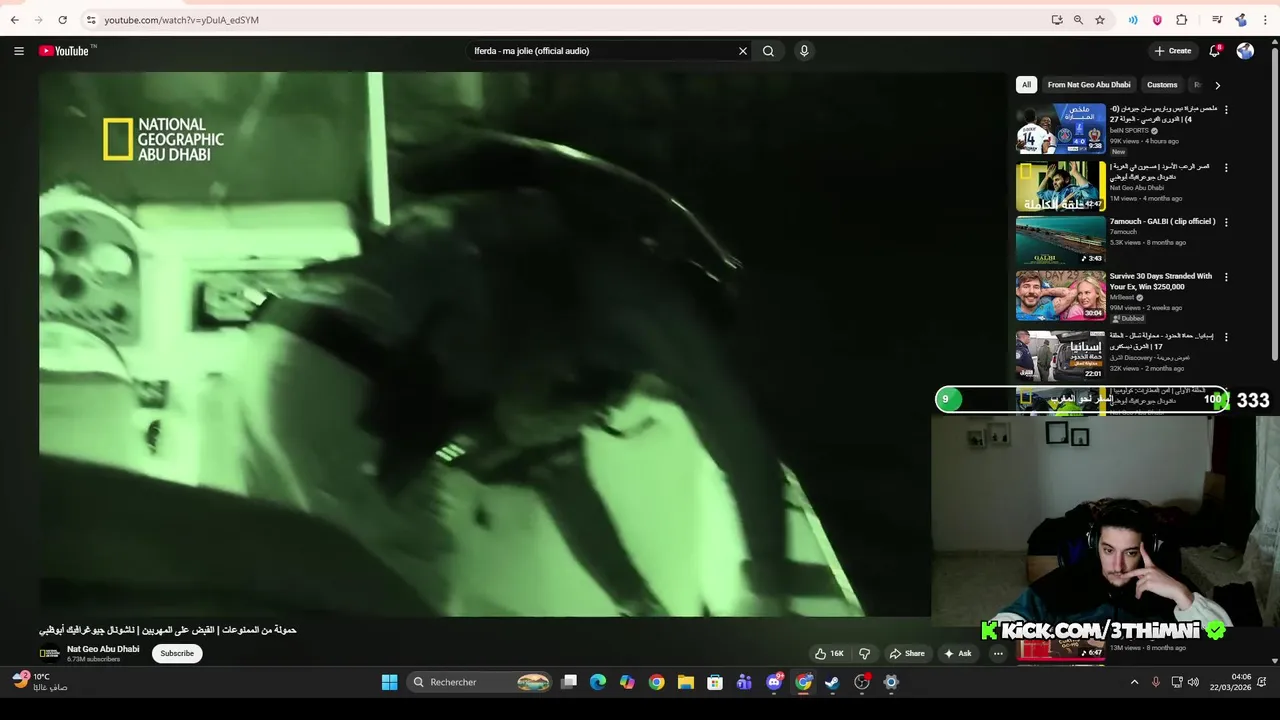This screenshot has width=1280, height=720.
Task: Open the YouTube account avatar menu
Action: coord(1245,51)
